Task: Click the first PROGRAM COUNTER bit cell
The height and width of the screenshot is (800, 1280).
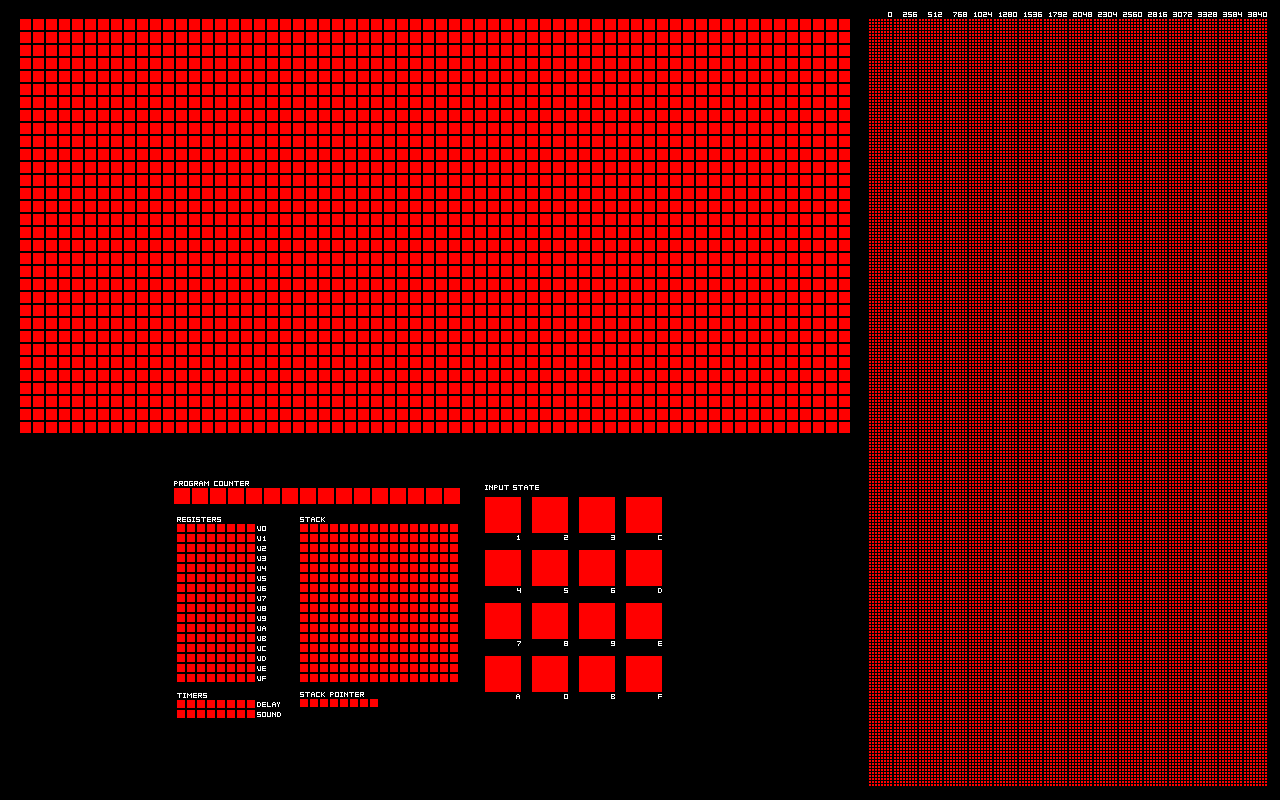Action: 181,494
